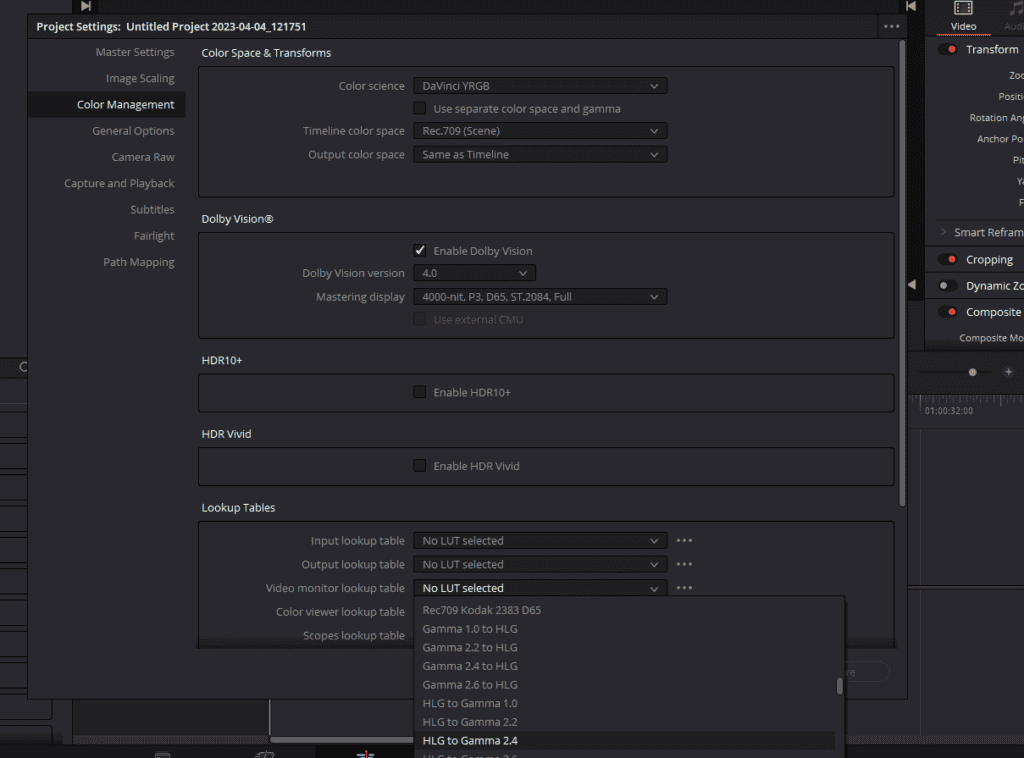
Task: Select Path Mapping in sidebar
Action: [x=138, y=262]
